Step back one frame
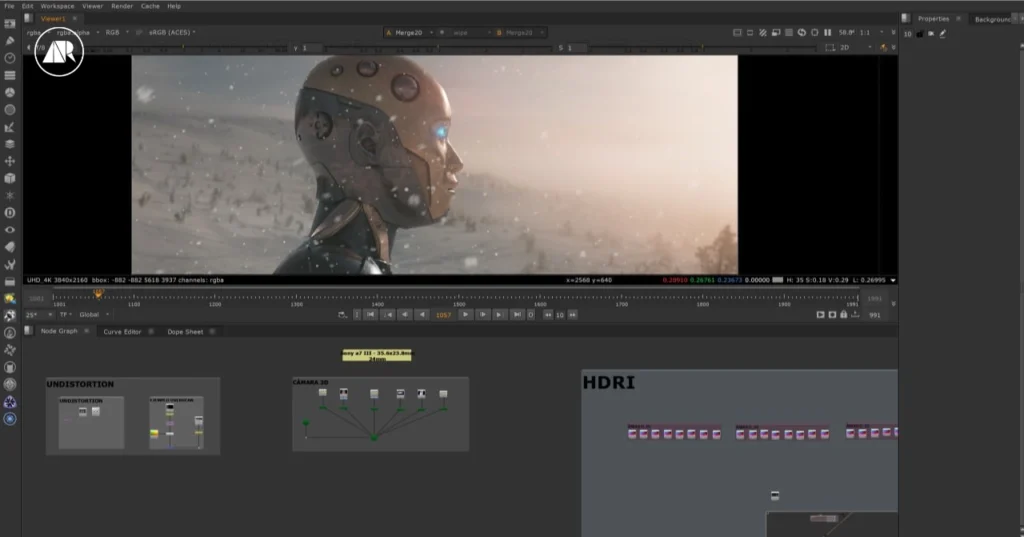Screen dimensions: 1024x537 tap(405, 315)
